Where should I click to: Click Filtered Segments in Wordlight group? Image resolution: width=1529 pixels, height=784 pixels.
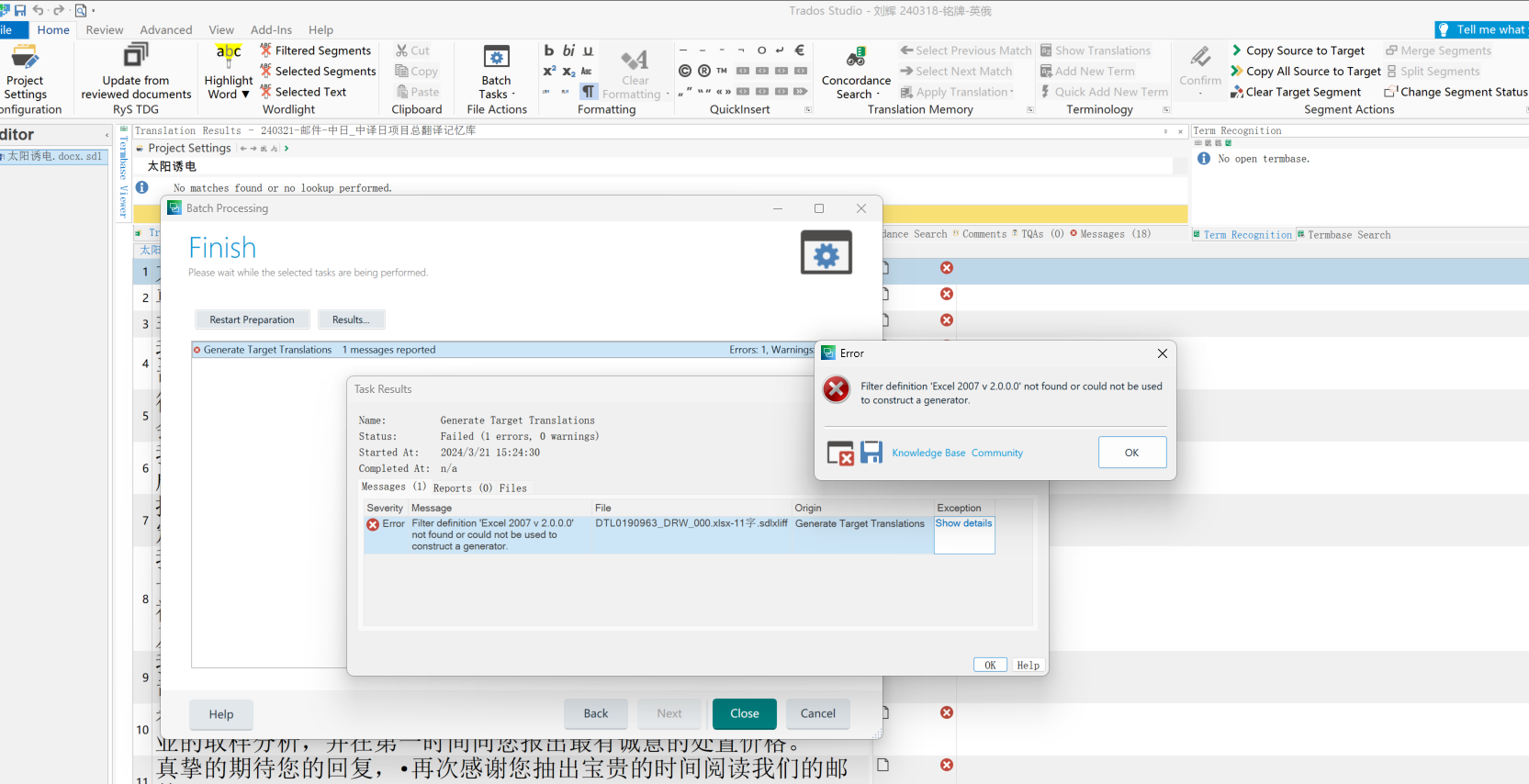pyautogui.click(x=316, y=50)
